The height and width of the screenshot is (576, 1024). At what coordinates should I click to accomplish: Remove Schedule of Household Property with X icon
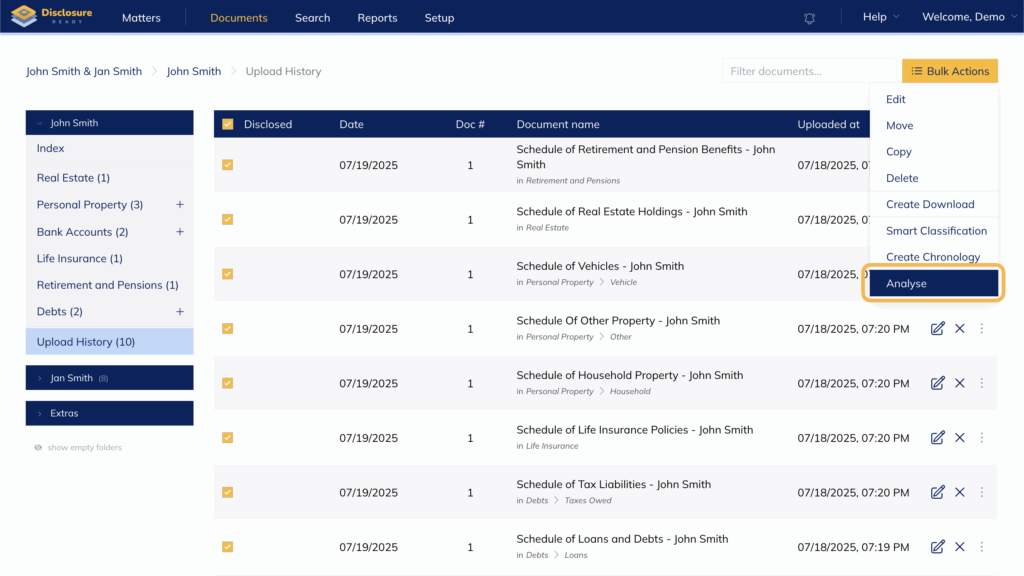point(959,383)
